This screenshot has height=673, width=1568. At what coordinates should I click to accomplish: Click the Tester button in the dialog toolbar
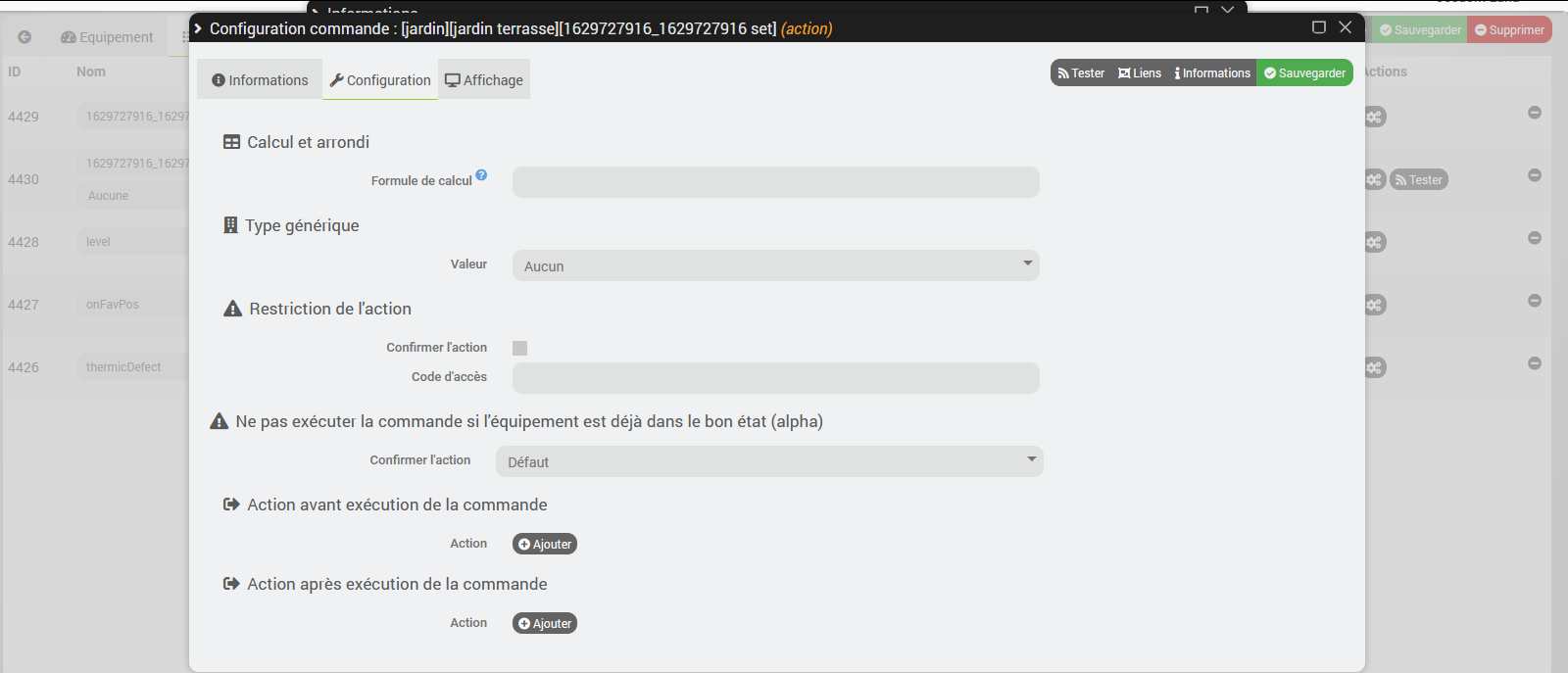(1081, 73)
